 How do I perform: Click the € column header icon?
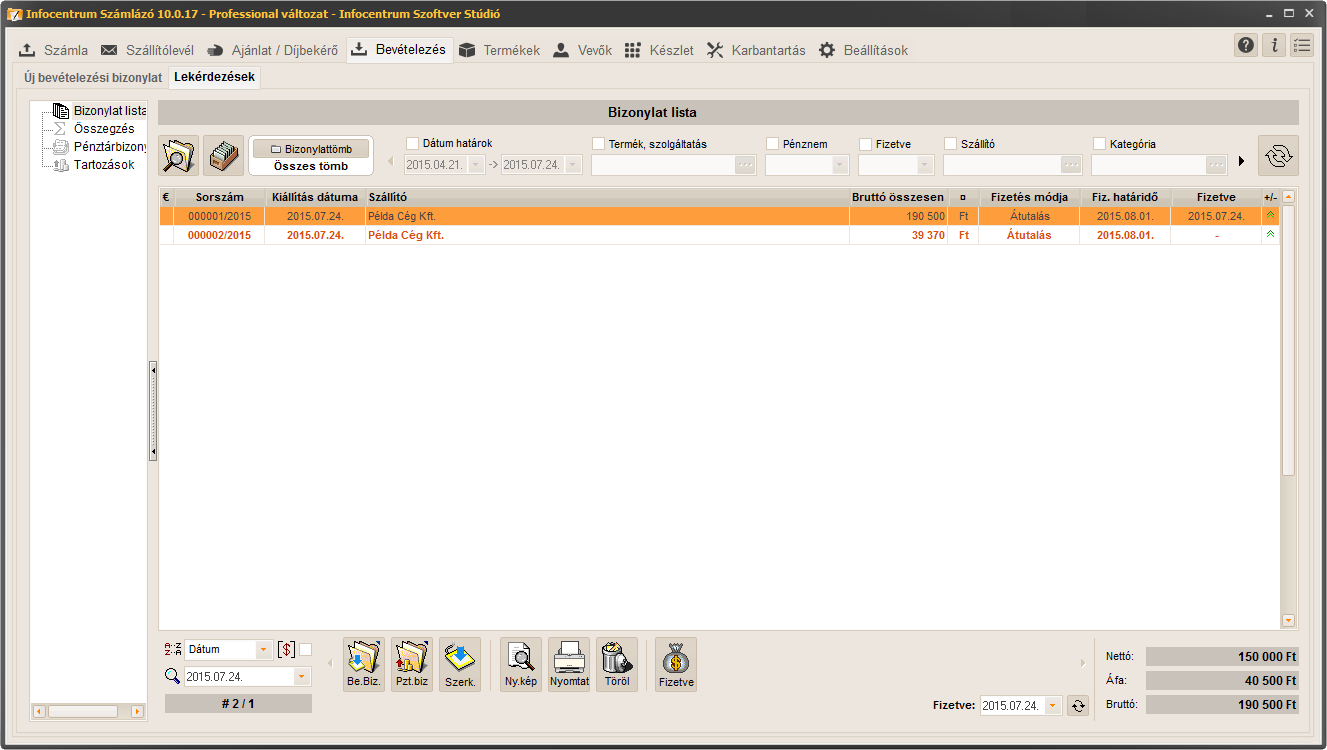click(x=166, y=197)
